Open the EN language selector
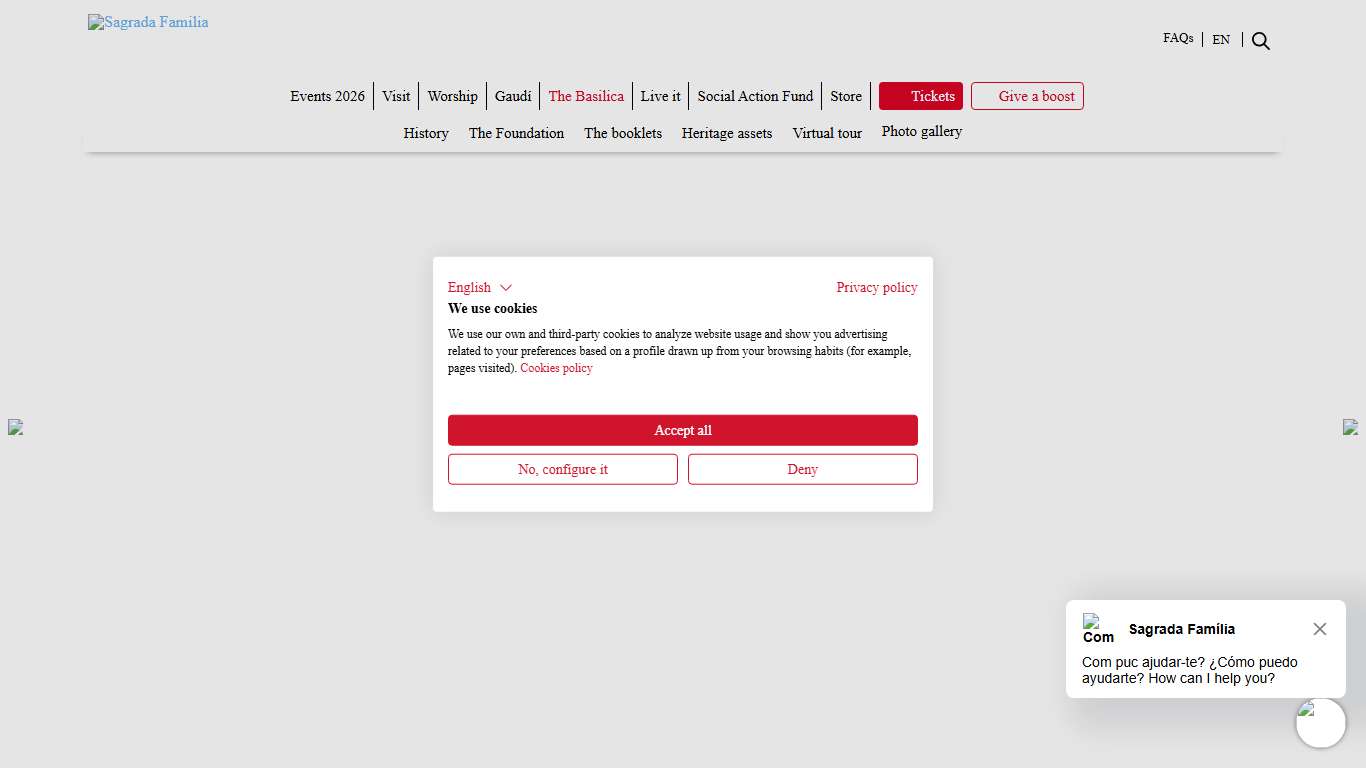The image size is (1366, 768). 1221,40
